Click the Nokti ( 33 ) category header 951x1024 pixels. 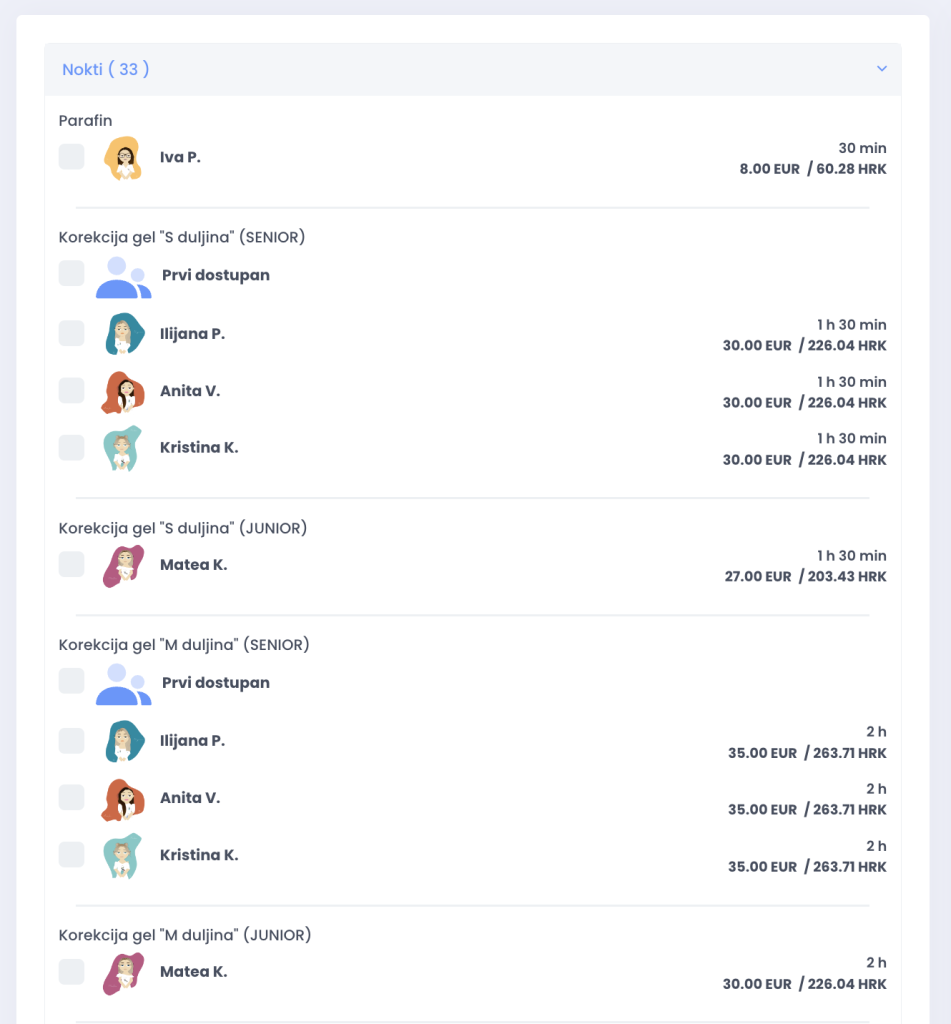coord(106,69)
